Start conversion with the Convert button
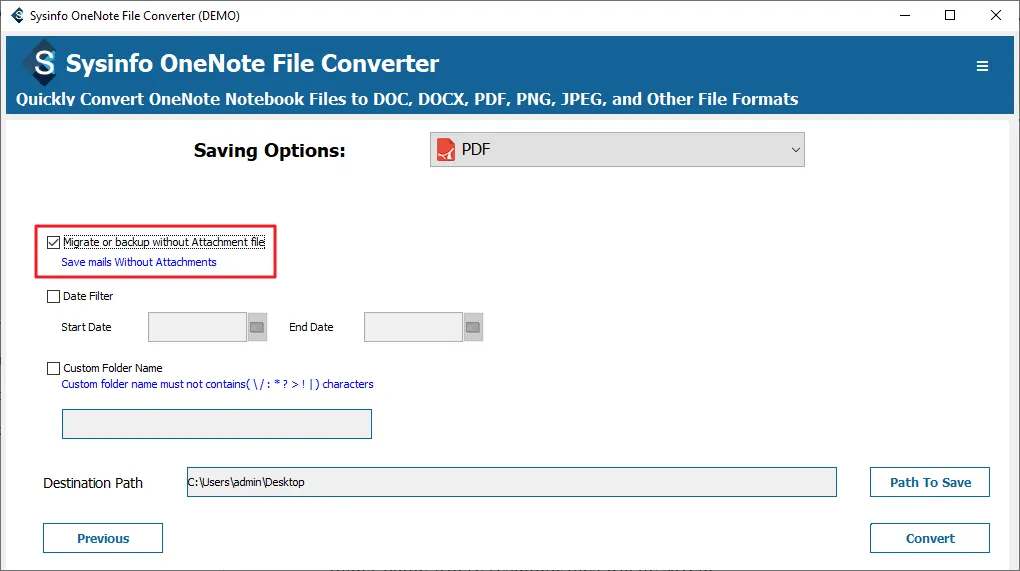The image size is (1020, 571). (930, 538)
